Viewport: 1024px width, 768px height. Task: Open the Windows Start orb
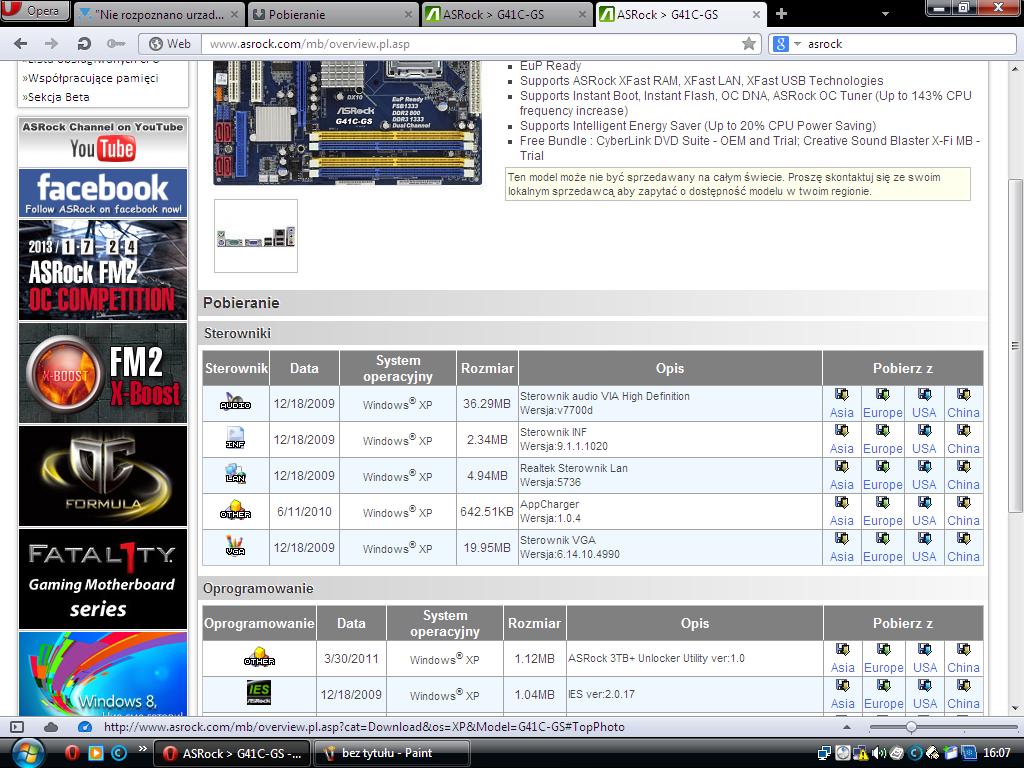point(26,753)
